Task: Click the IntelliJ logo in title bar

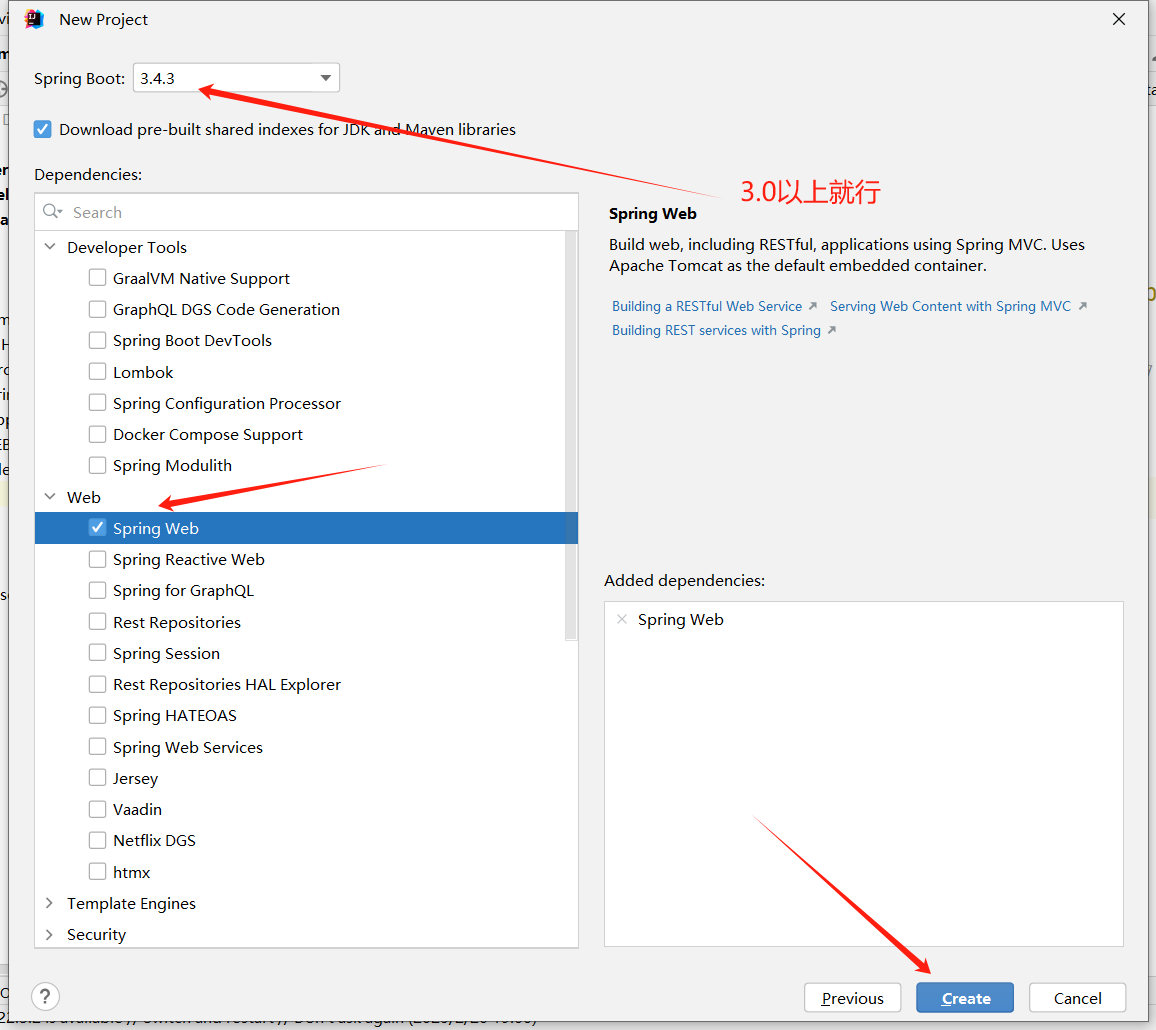Action: pos(35,19)
